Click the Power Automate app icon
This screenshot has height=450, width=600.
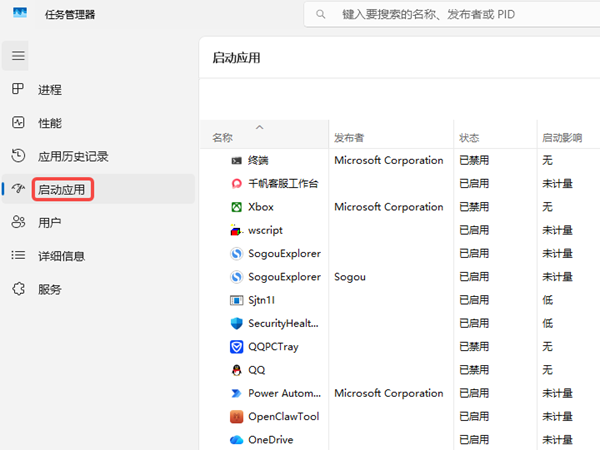coord(236,393)
